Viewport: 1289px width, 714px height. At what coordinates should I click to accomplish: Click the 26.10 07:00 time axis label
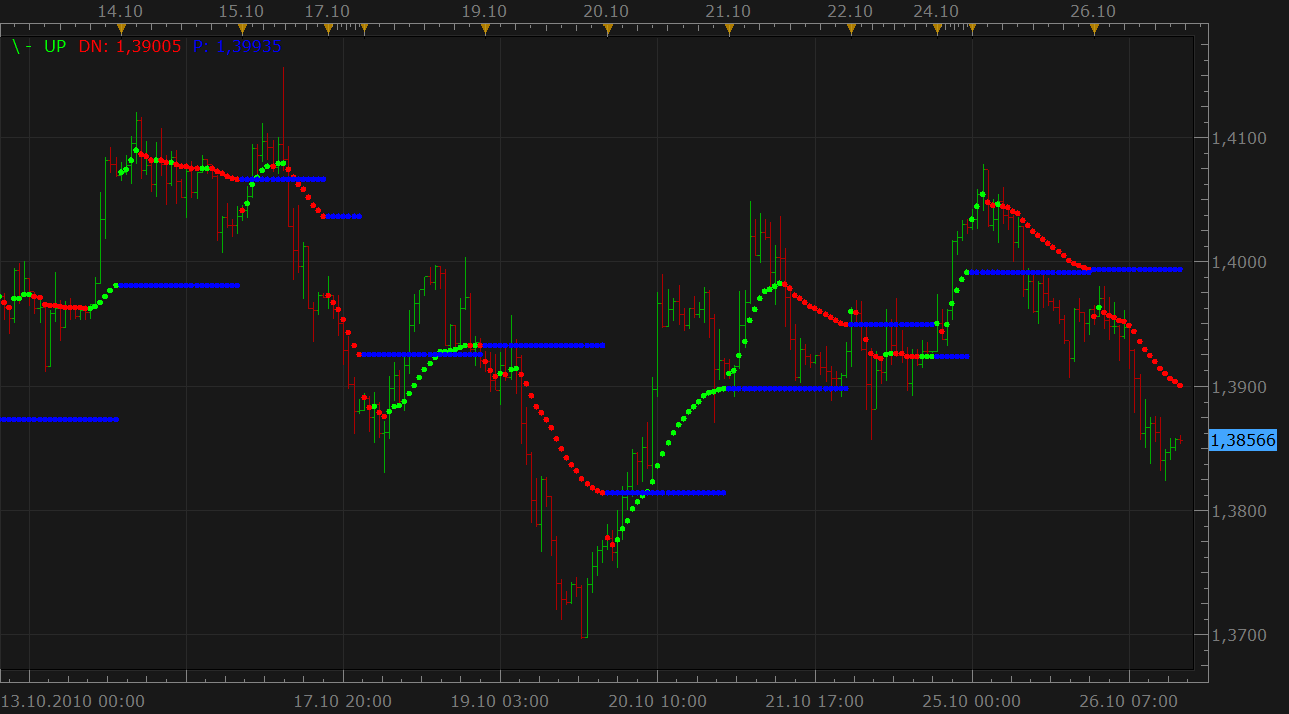click(x=1130, y=701)
